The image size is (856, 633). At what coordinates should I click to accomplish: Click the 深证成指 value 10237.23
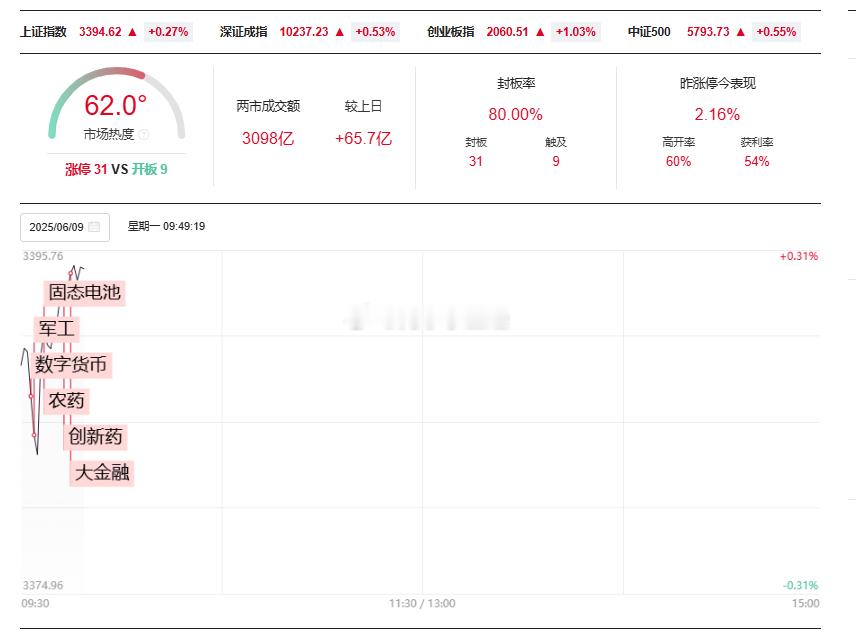tap(304, 32)
